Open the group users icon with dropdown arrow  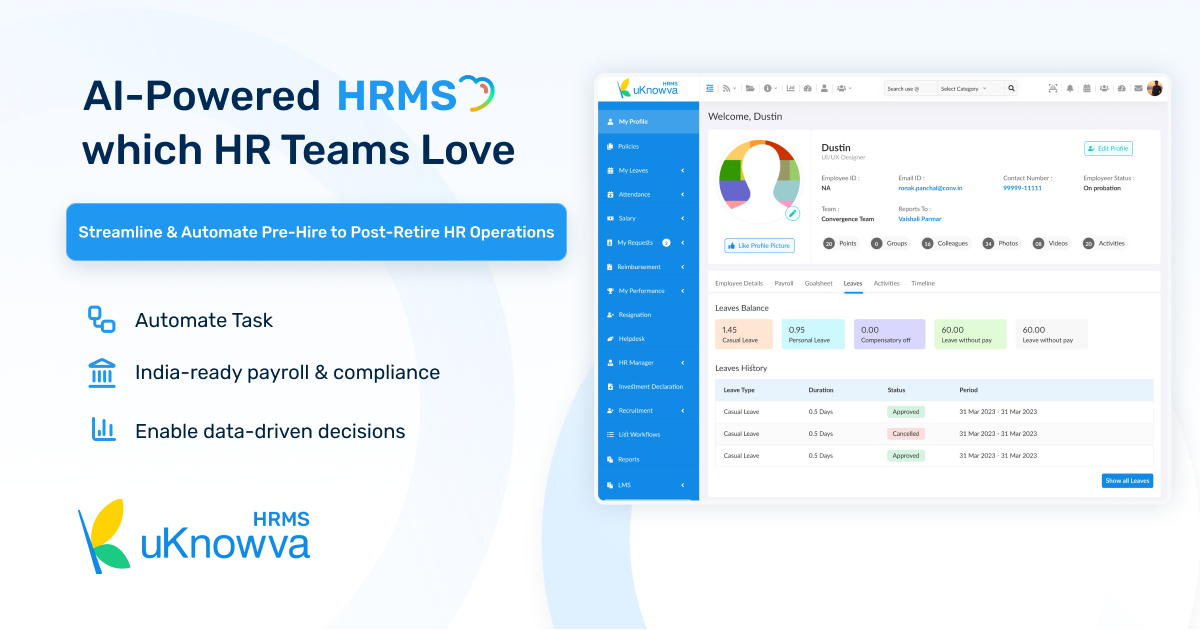844,88
